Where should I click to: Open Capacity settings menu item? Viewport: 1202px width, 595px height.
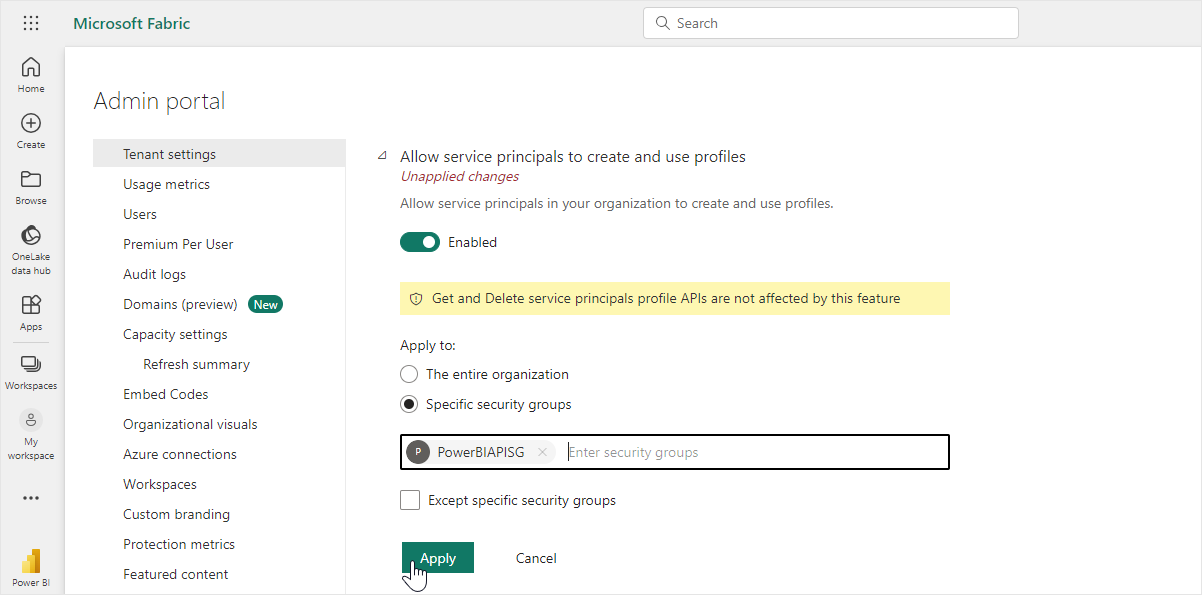point(175,334)
